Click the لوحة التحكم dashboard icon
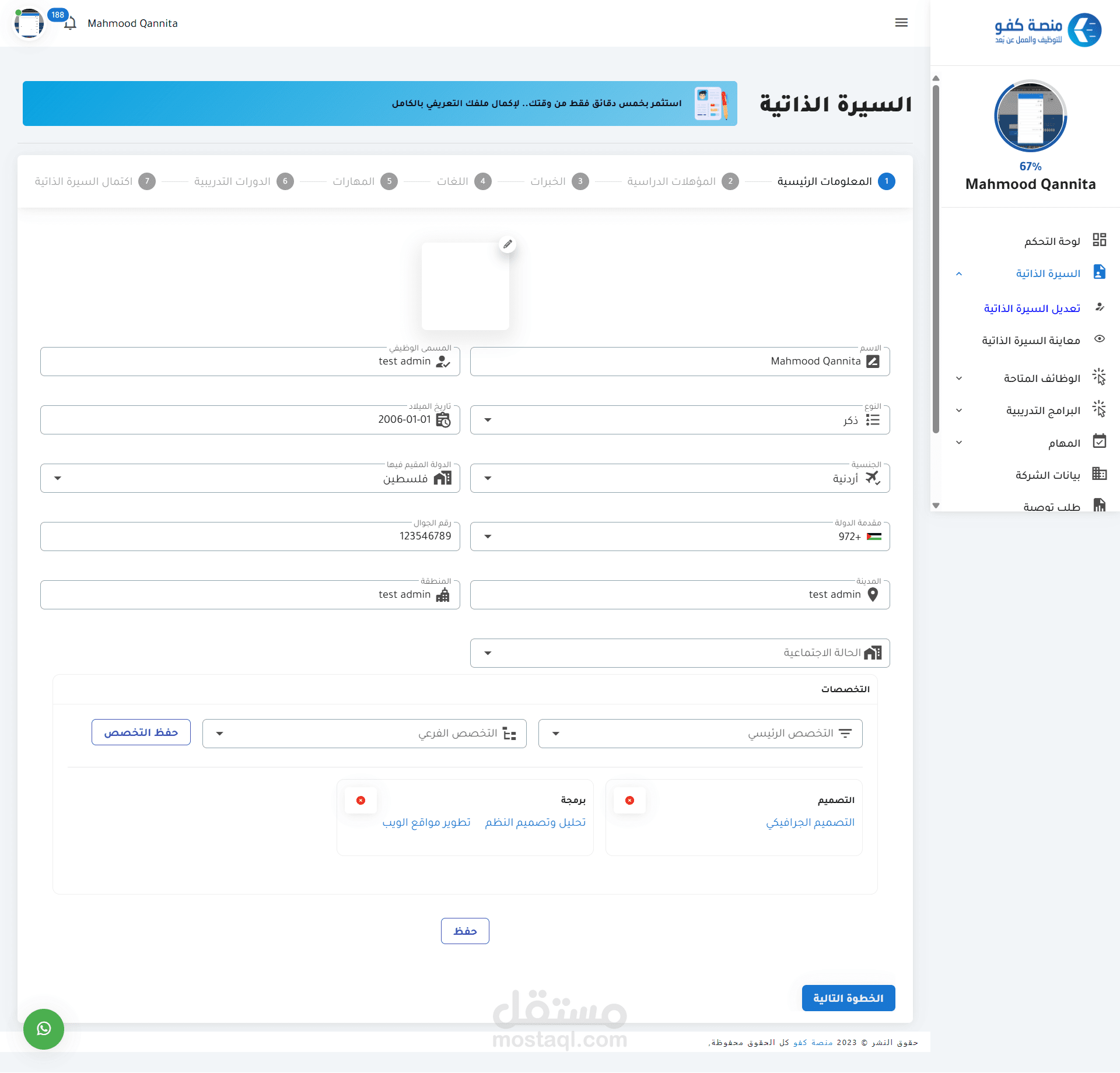Viewport: 1120px width, 1073px height. (x=1099, y=240)
